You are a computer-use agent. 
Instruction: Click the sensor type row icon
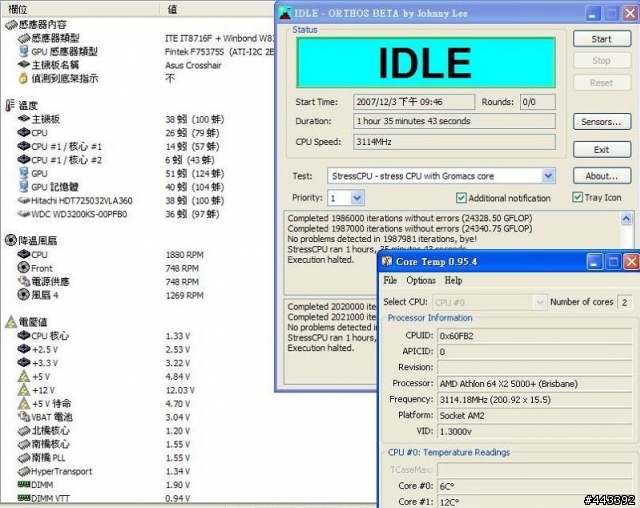point(24,38)
